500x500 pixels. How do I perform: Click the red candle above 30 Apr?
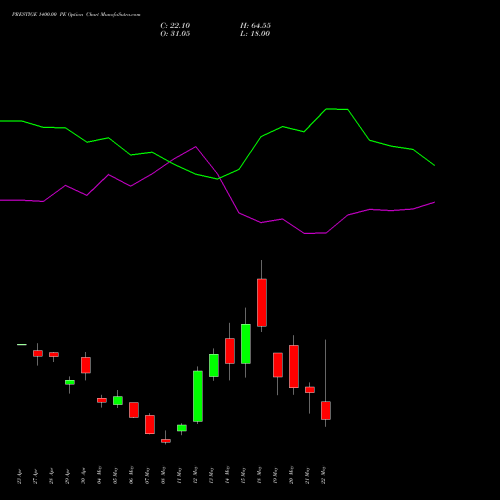[x=86, y=365]
